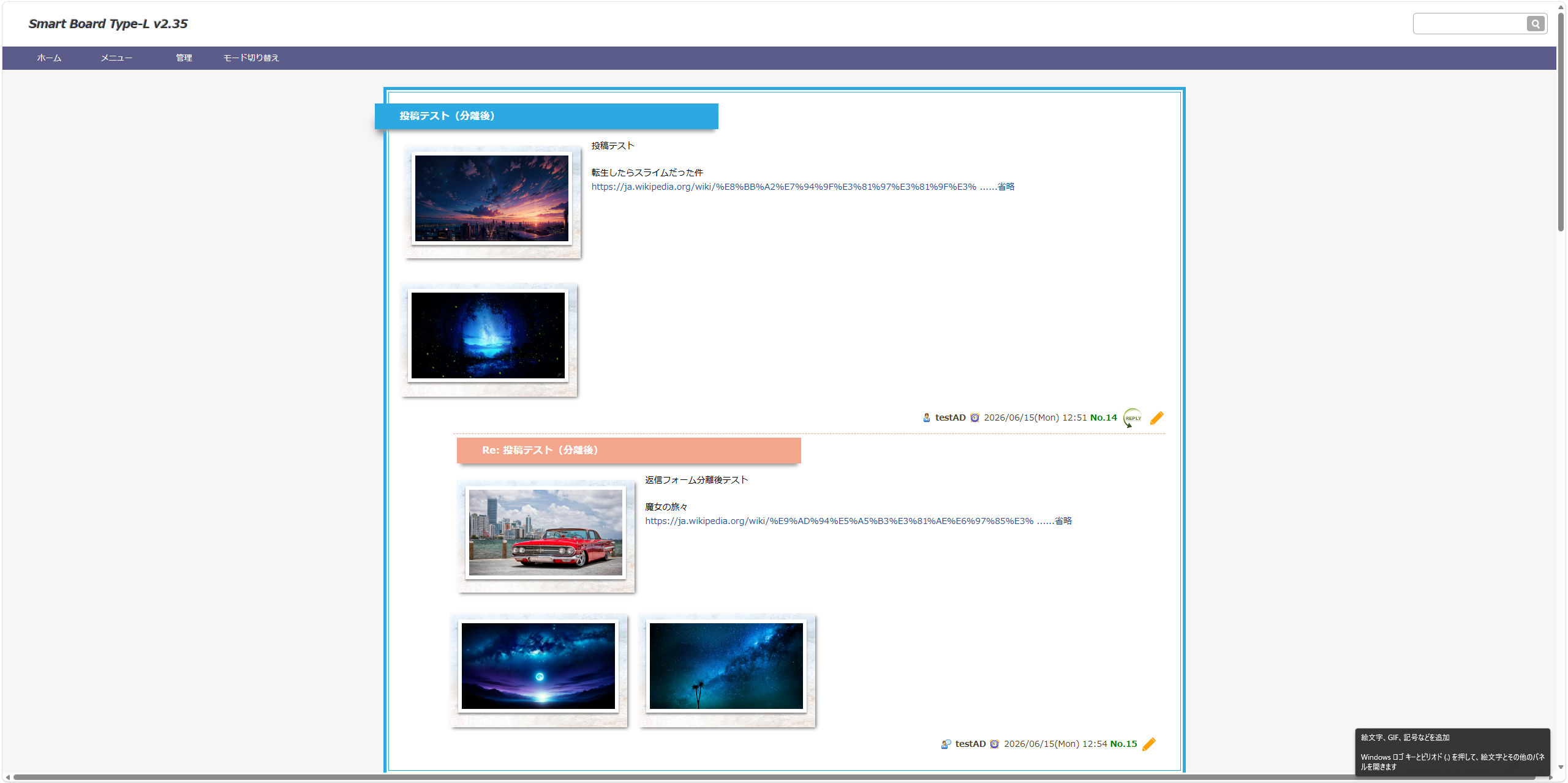The width and height of the screenshot is (1568, 783).
Task: Click the date 2026/06/15(Mon) 12:51
Action: click(x=1035, y=418)
